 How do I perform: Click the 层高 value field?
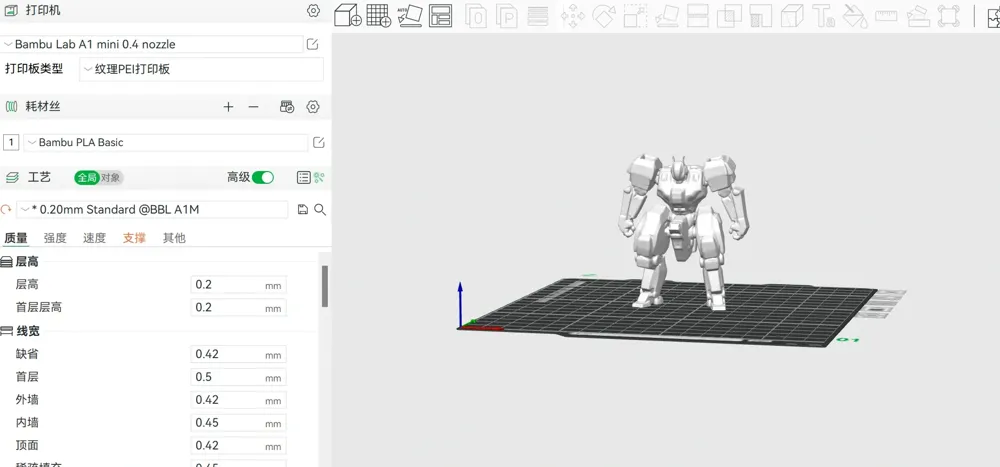pyautogui.click(x=239, y=285)
